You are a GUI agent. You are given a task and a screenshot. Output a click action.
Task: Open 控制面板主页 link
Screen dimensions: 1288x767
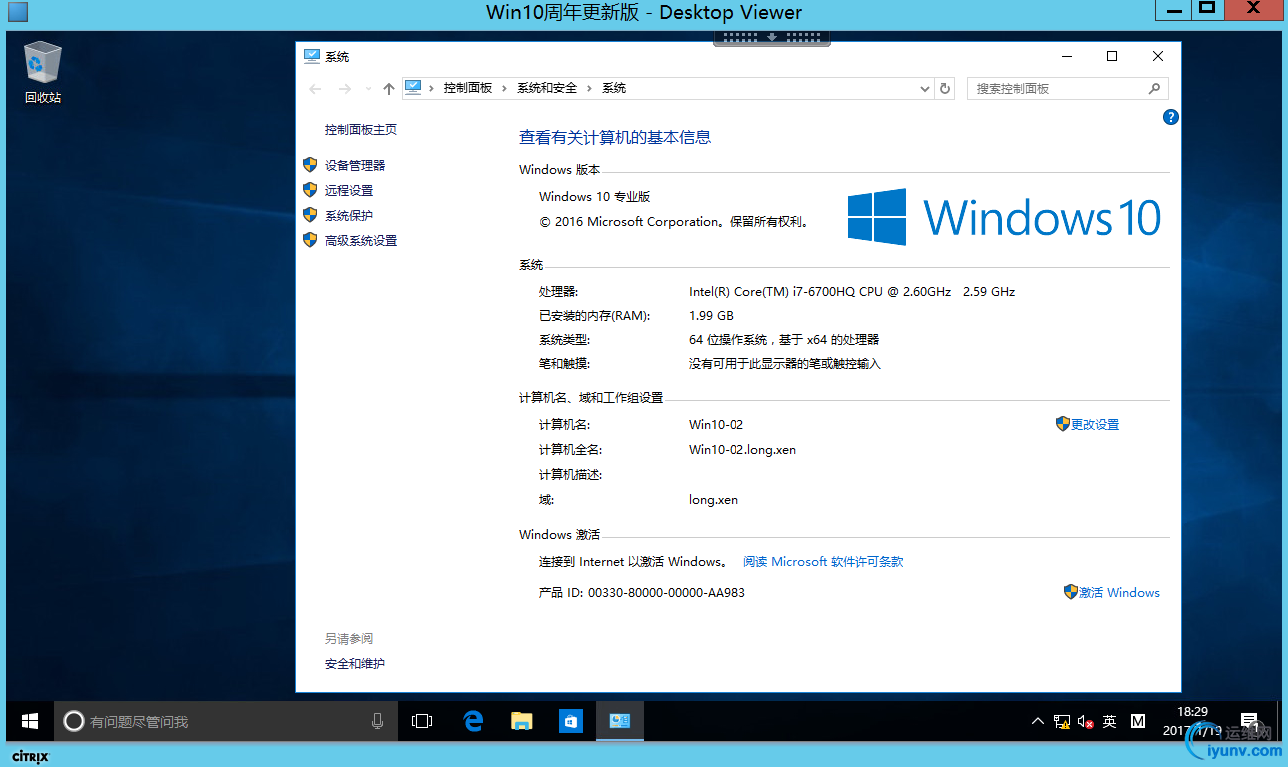coord(361,130)
